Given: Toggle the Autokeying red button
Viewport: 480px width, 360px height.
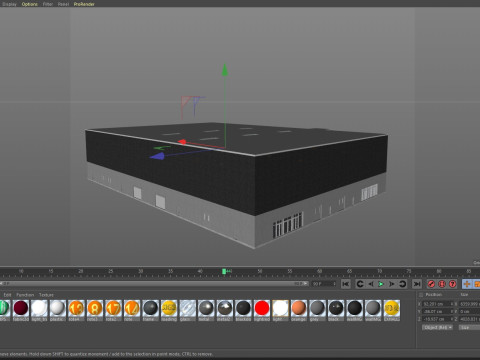Looking at the screenshot, I should (442, 284).
